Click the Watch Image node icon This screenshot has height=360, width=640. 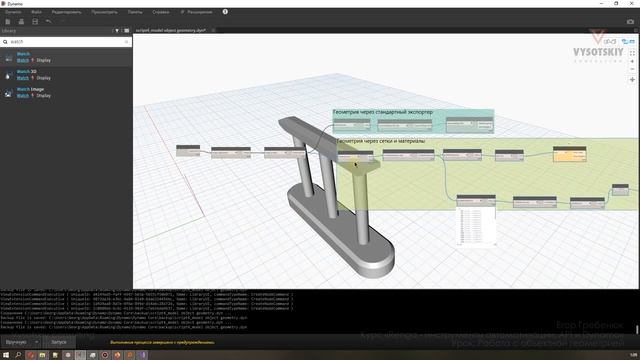(8, 93)
